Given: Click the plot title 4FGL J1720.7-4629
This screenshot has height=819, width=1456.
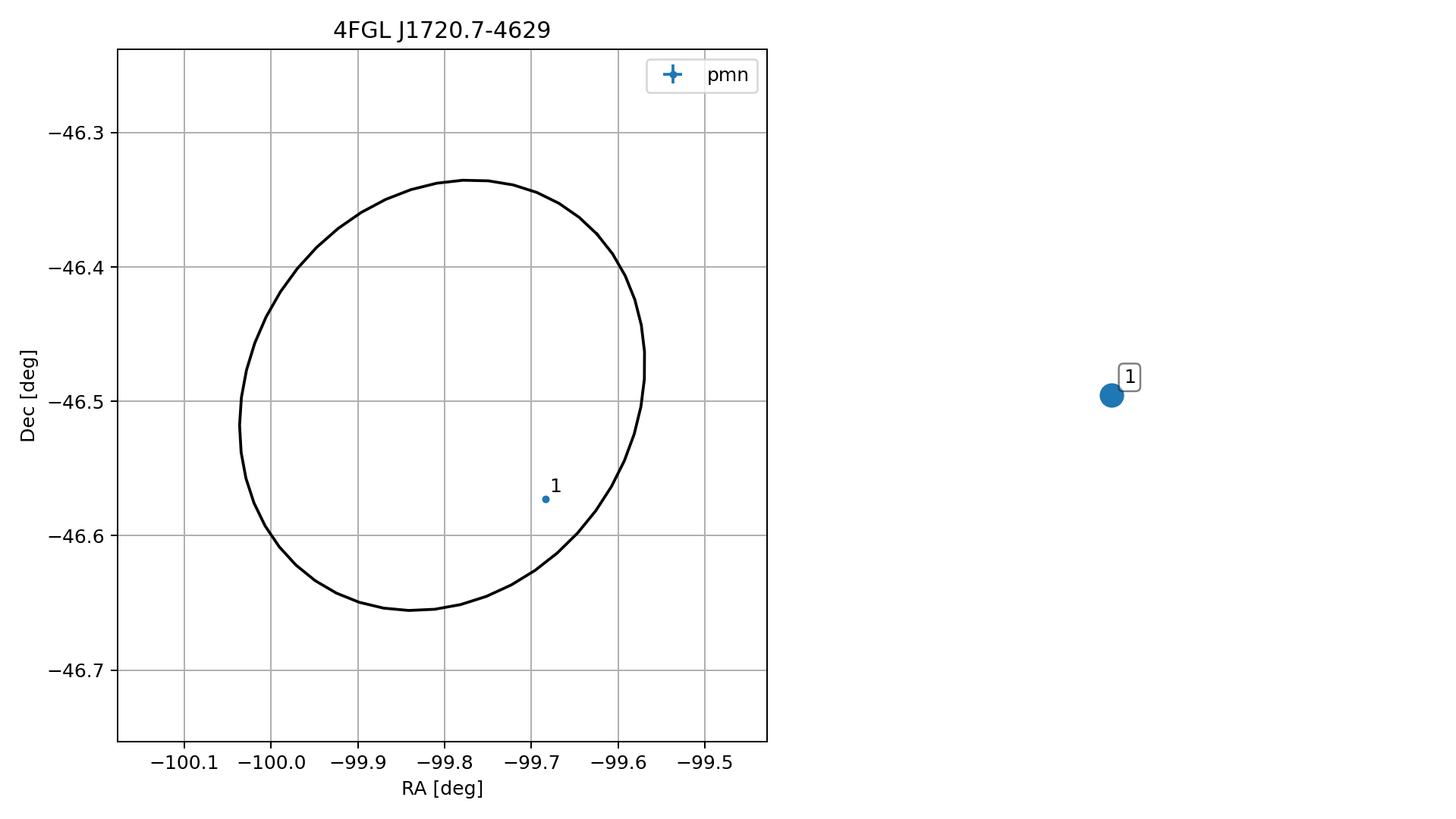Looking at the screenshot, I should [442, 30].
